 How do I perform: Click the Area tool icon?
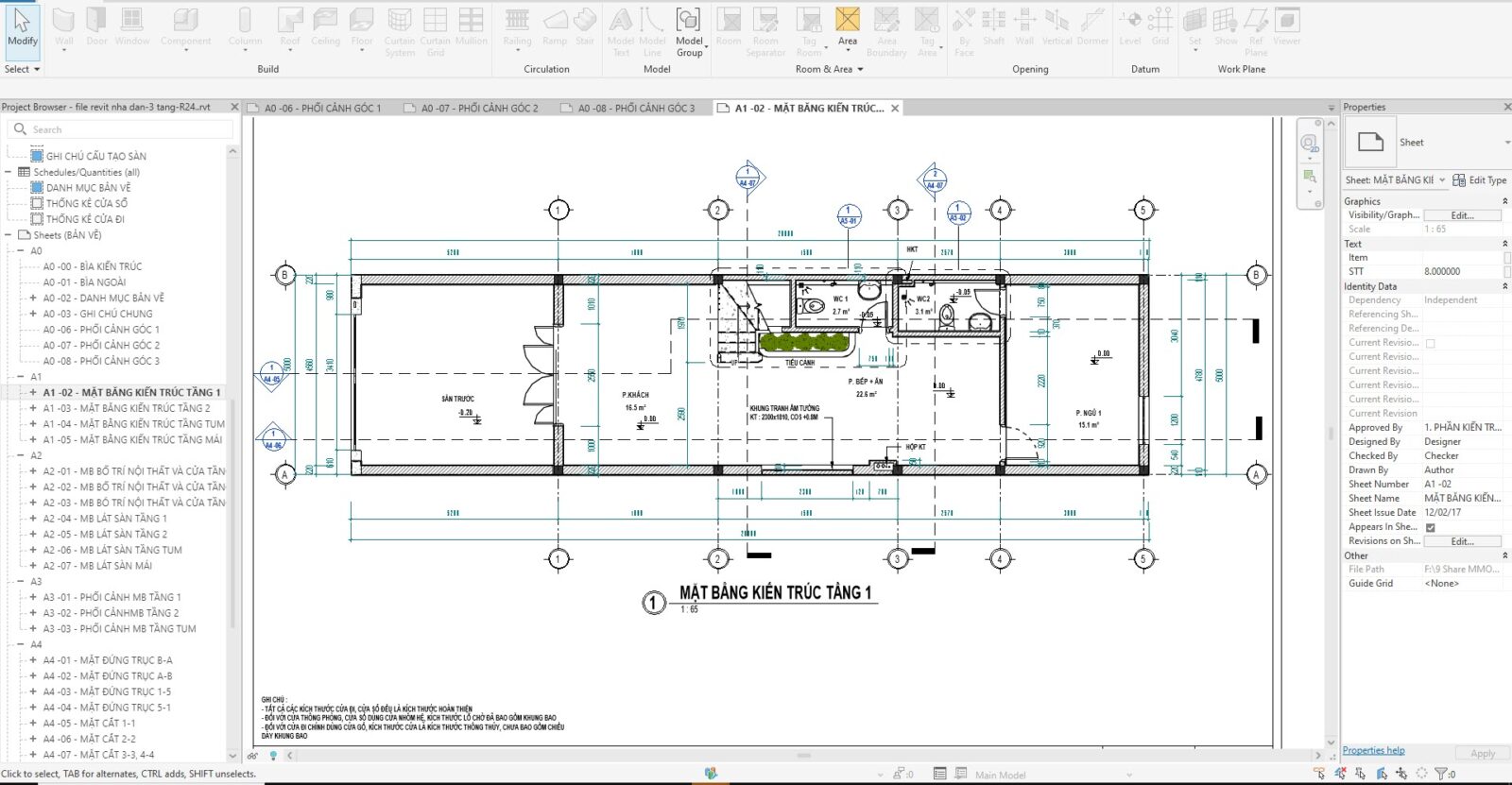(848, 20)
